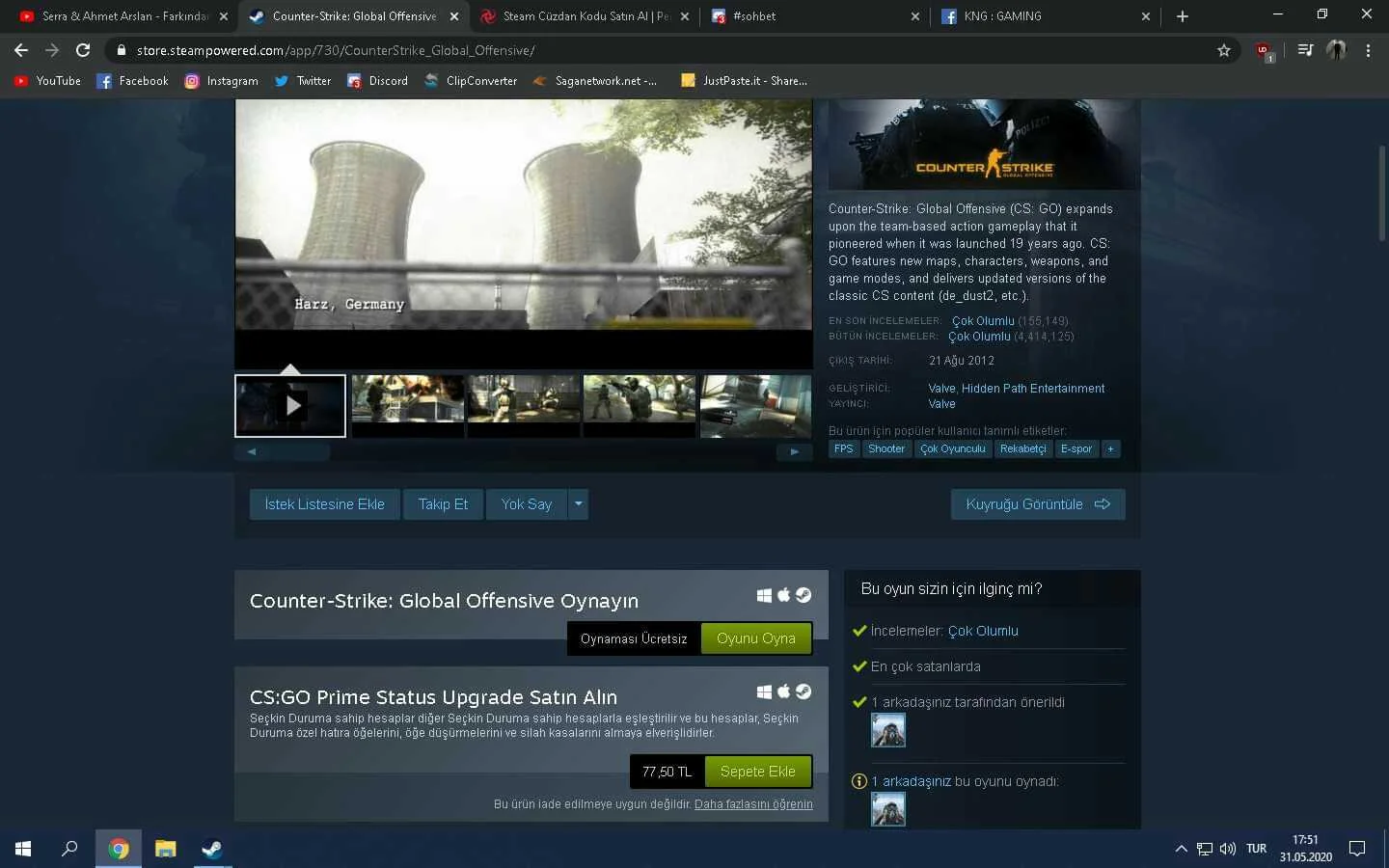The width and height of the screenshot is (1389, 868).
Task: Open the JustPaste.it bookmark
Action: point(744,81)
